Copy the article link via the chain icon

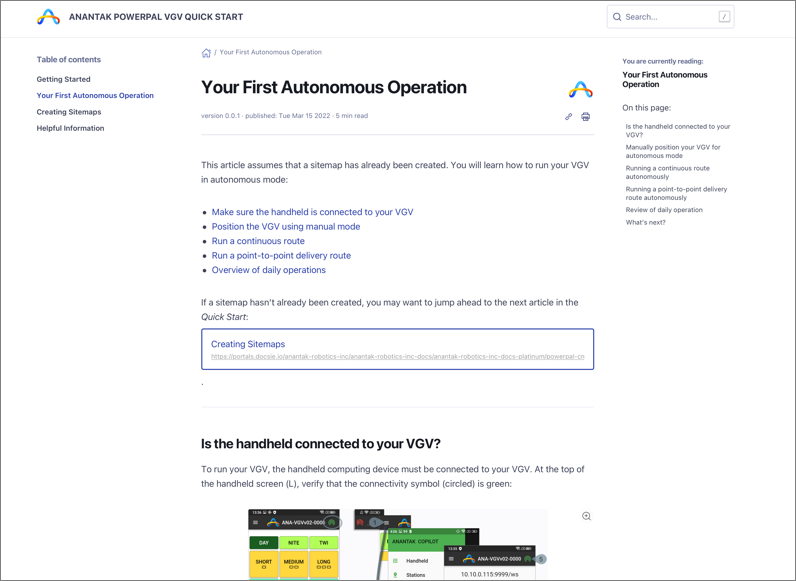[569, 116]
